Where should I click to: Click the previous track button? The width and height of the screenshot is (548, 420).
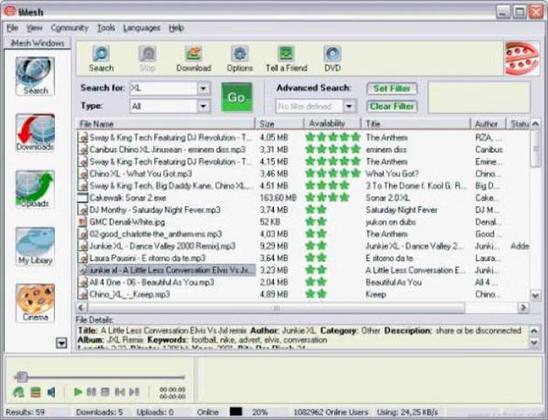coord(120,392)
